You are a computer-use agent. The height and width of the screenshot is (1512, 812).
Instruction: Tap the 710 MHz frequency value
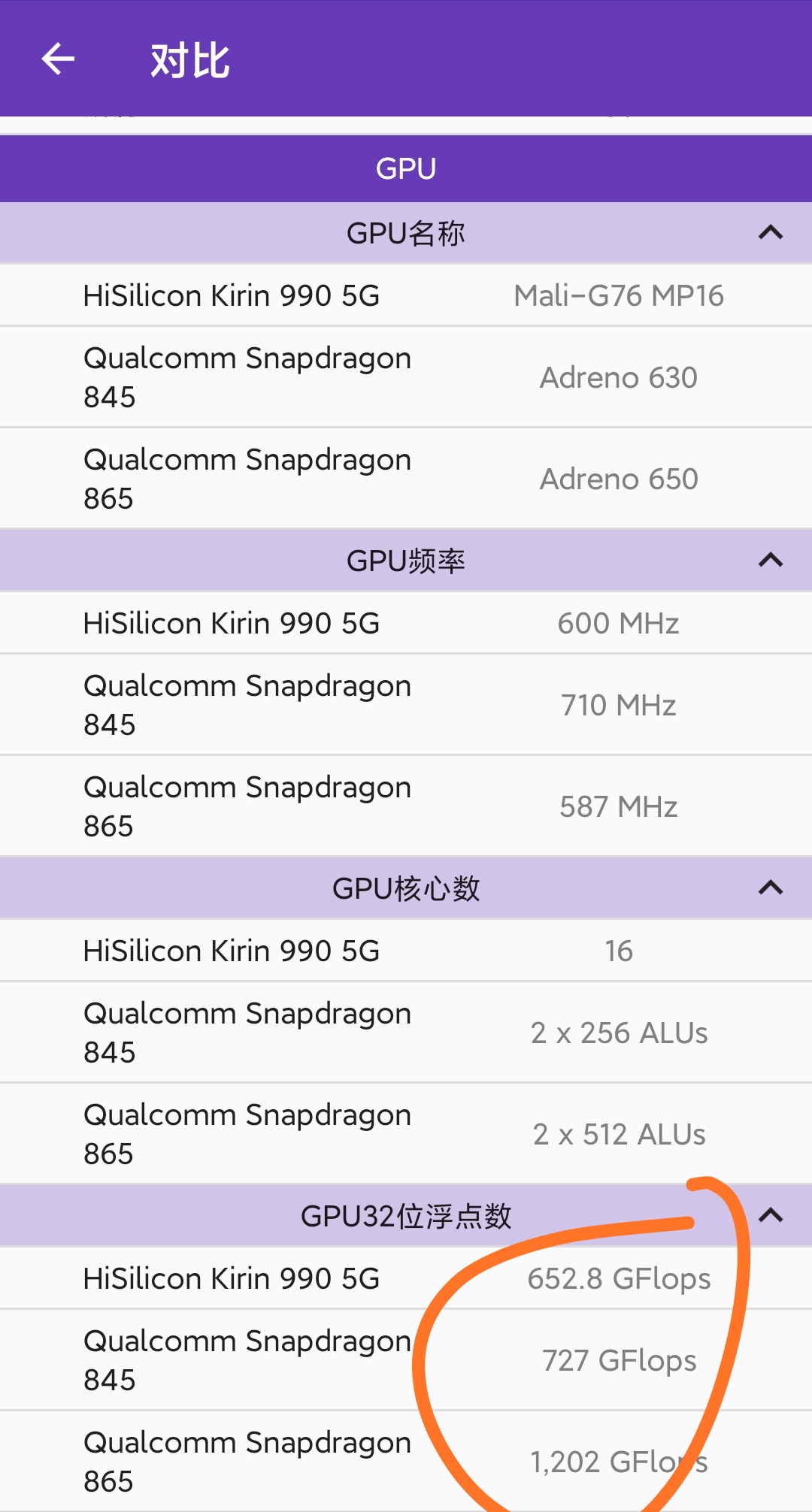click(618, 705)
